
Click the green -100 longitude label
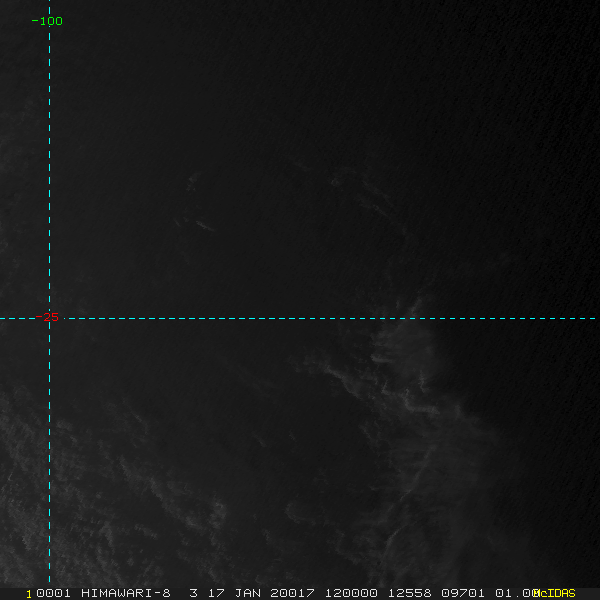click(47, 21)
